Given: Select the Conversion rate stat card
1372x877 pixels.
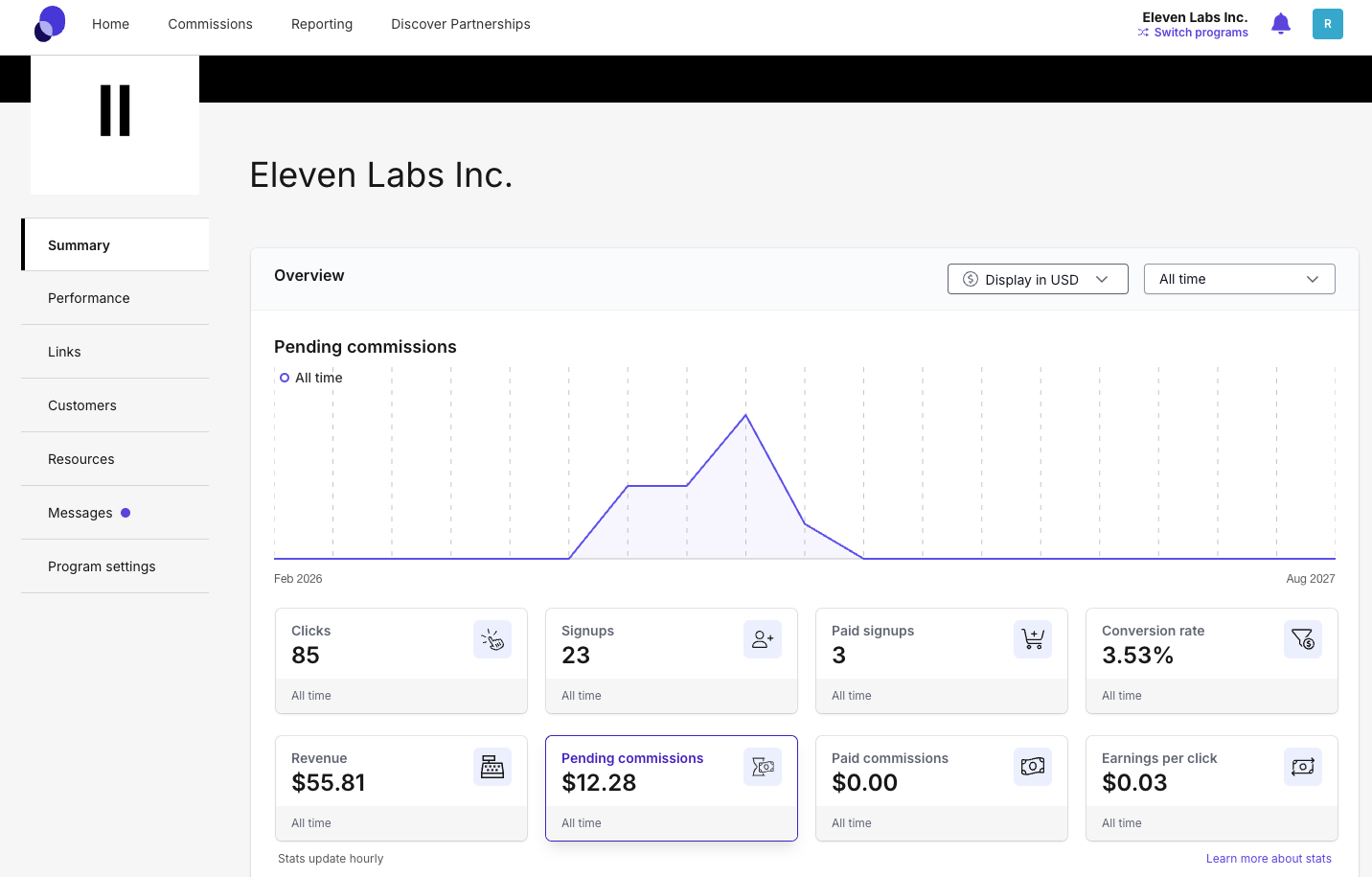Looking at the screenshot, I should [1212, 661].
